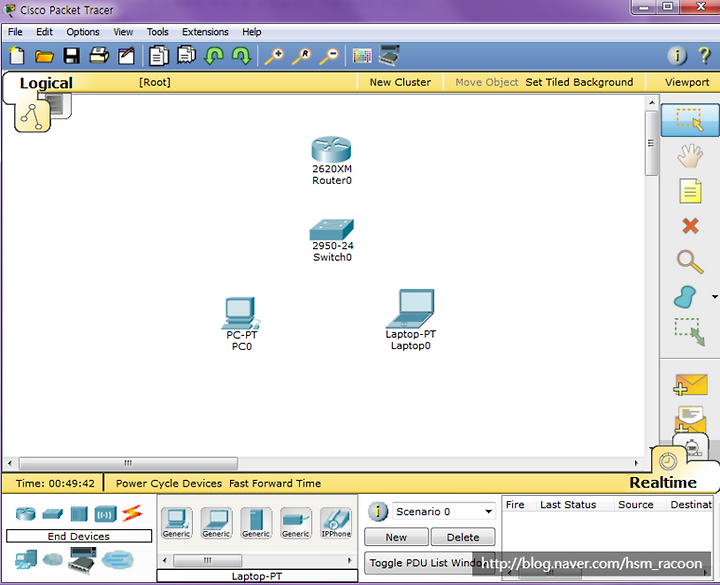
Task: Click the New file icon
Action: 17,56
